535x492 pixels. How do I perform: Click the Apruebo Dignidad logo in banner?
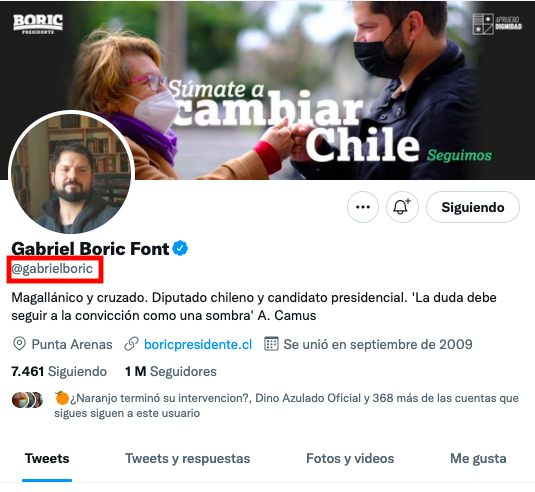497,24
